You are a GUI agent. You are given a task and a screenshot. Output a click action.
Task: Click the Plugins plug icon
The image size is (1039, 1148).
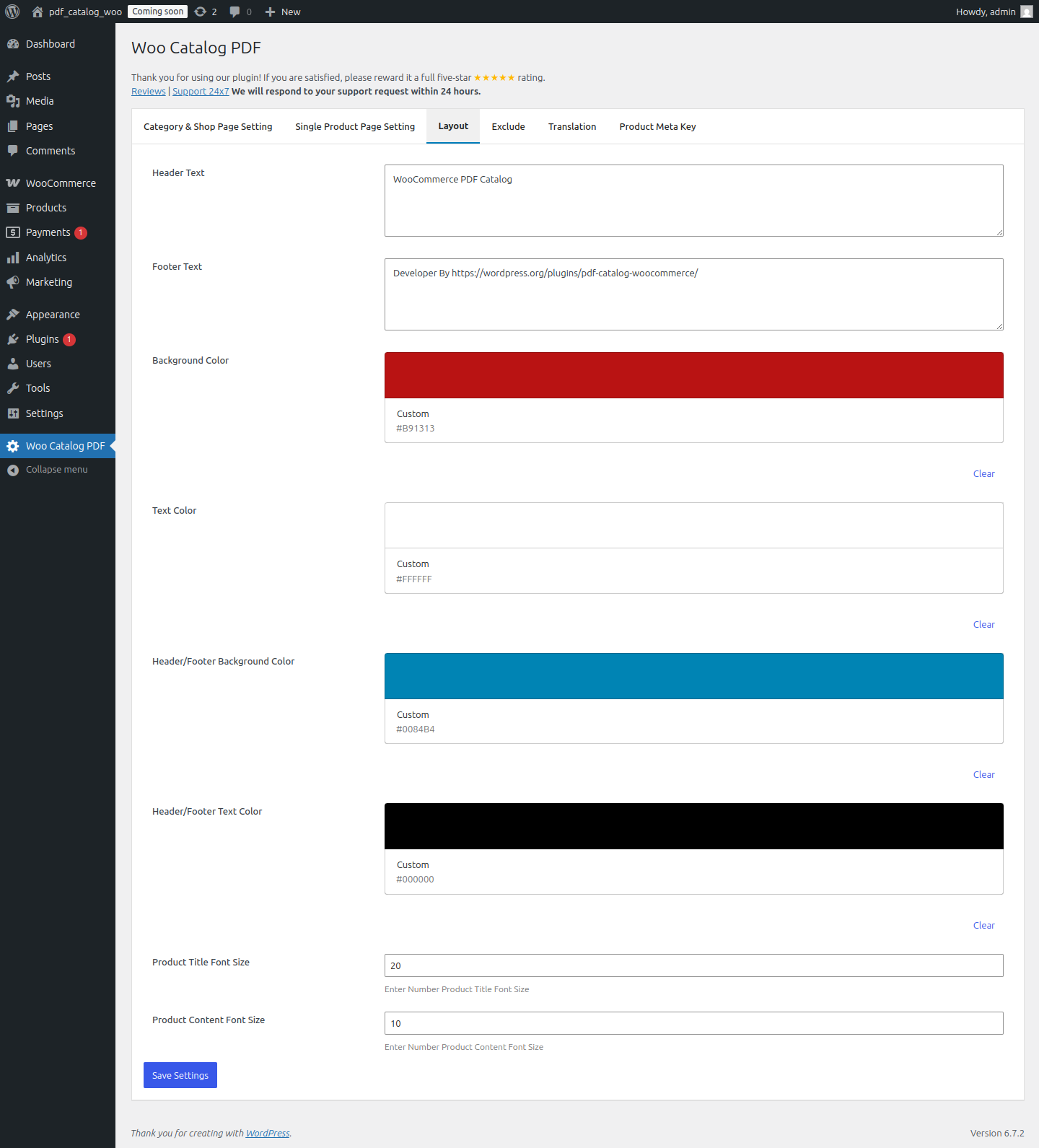coord(13,339)
